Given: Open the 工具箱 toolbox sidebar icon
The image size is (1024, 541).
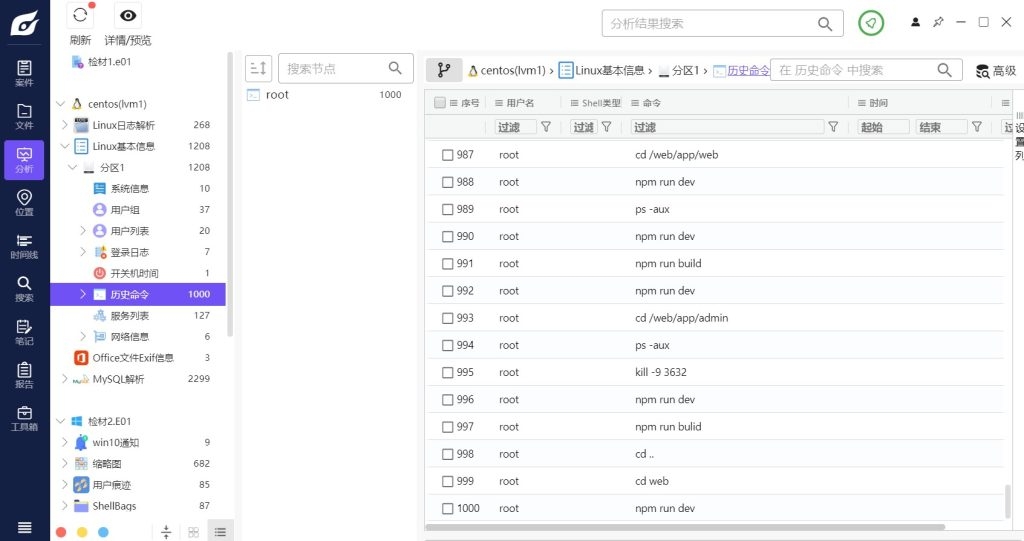Looking at the screenshot, I should click(24, 417).
